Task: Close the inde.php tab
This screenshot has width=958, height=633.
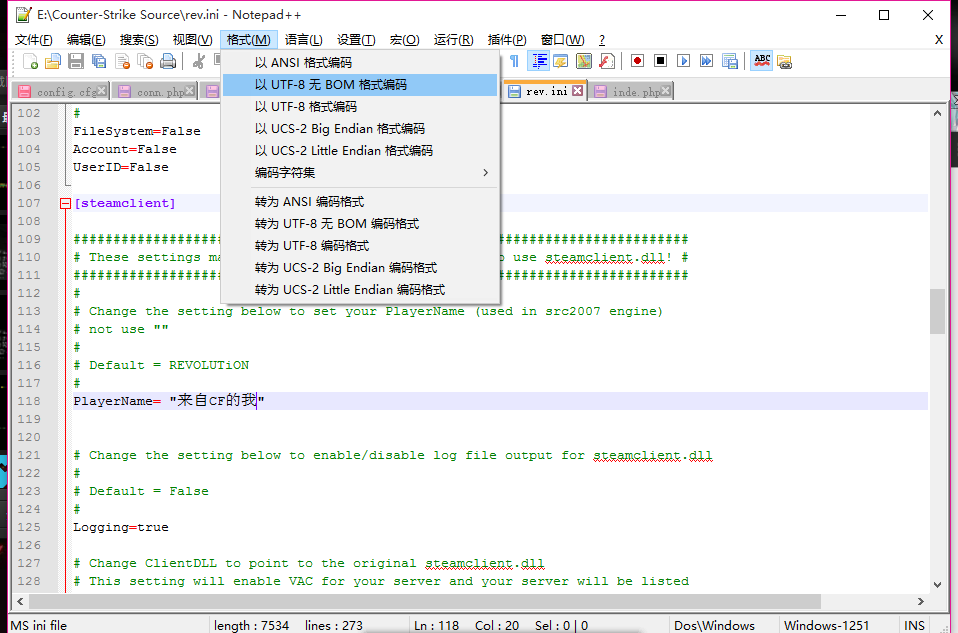Action: pyautogui.click(x=666, y=91)
